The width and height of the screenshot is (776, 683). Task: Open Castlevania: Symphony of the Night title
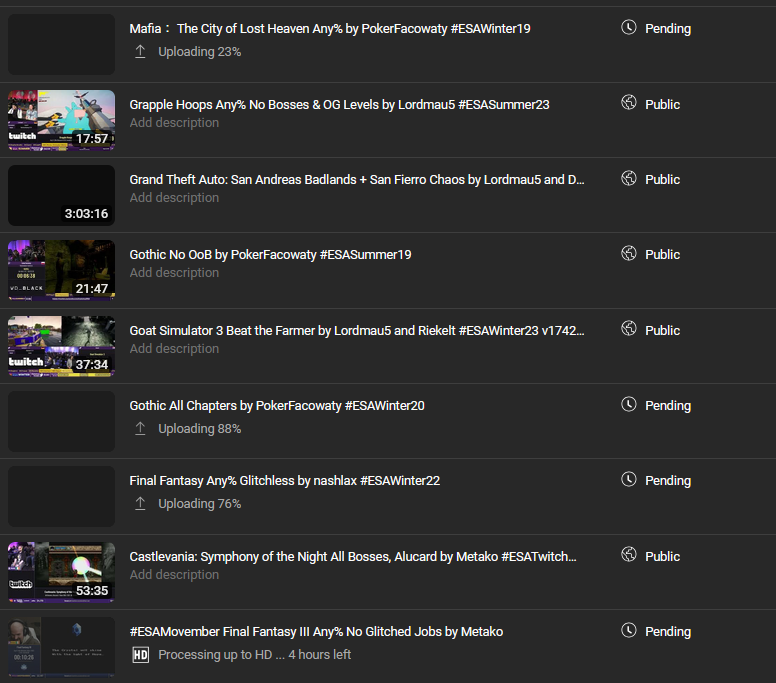353,557
